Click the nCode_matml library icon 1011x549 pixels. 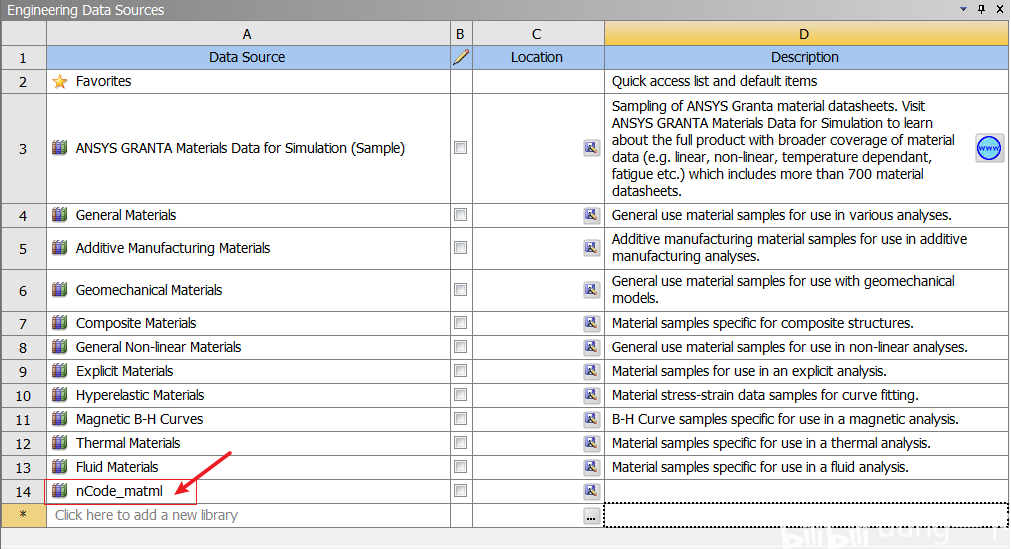[x=59, y=491]
